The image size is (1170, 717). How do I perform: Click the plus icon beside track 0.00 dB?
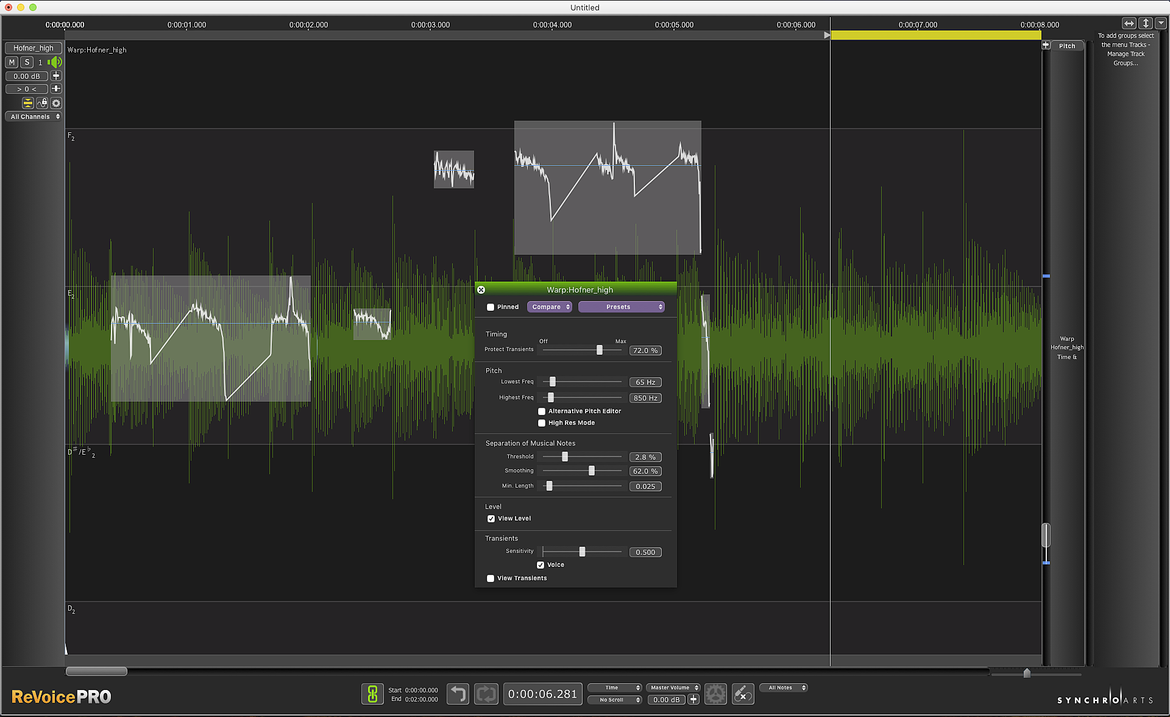point(56,76)
